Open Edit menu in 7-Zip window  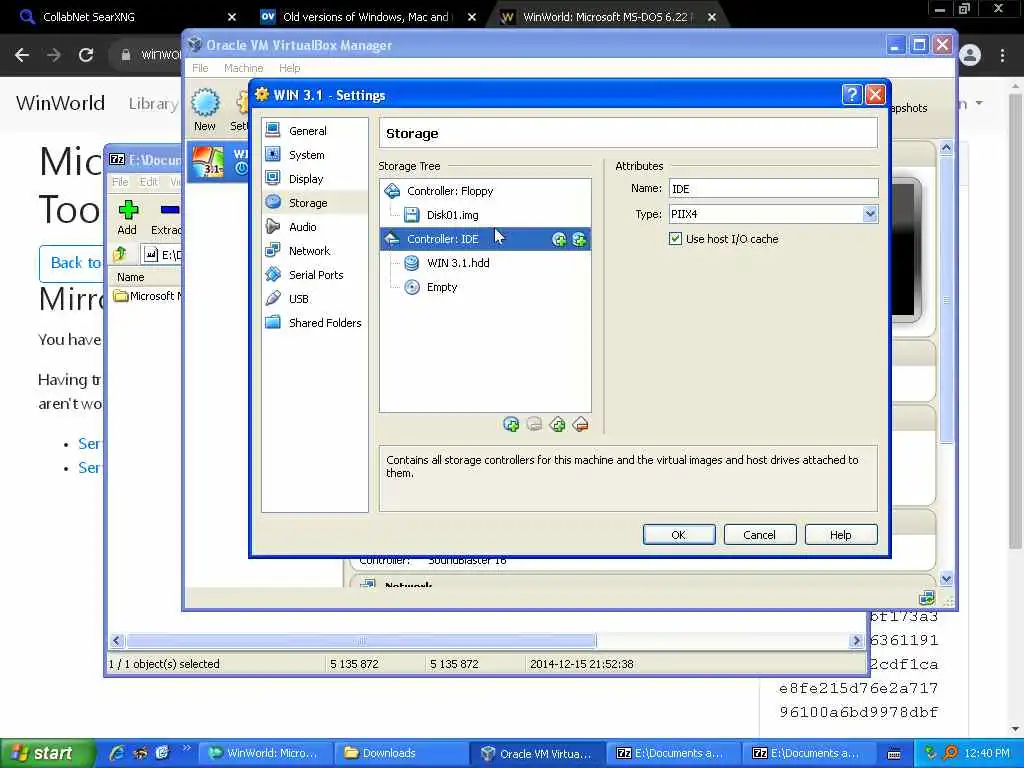click(148, 182)
